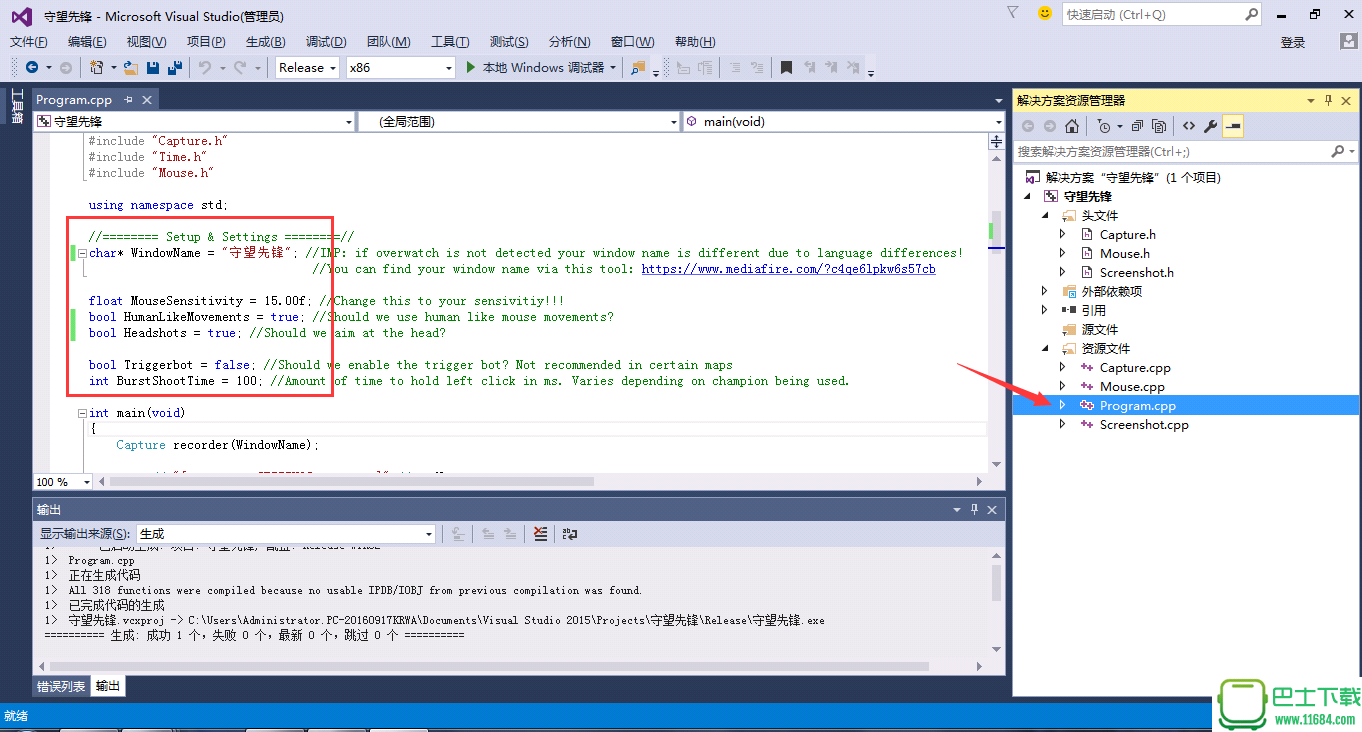Collapse the 头文件 folder

[x=1045, y=215]
